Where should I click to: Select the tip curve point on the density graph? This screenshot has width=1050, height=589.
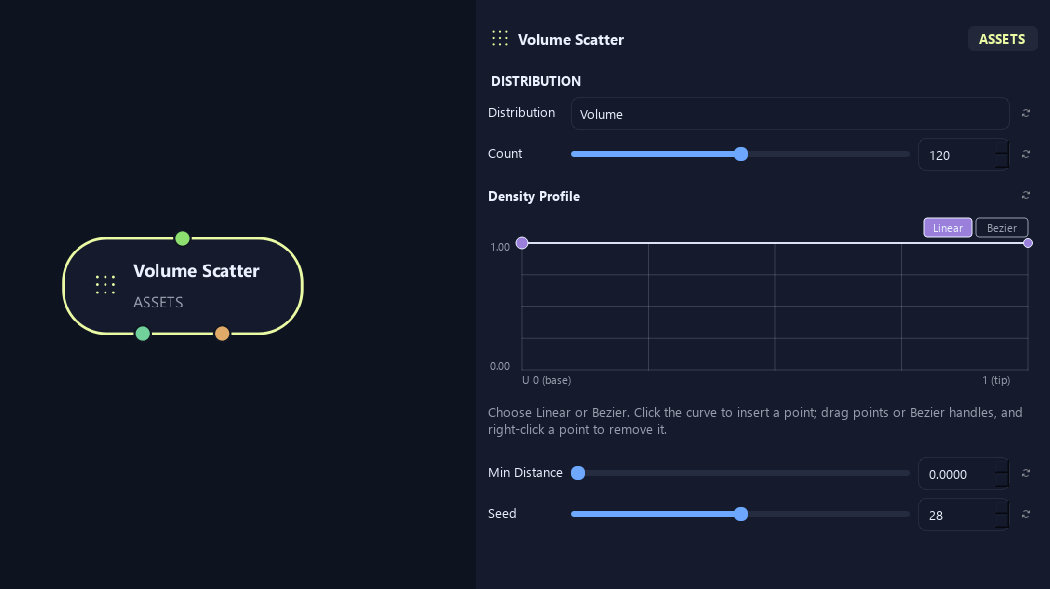1028,243
